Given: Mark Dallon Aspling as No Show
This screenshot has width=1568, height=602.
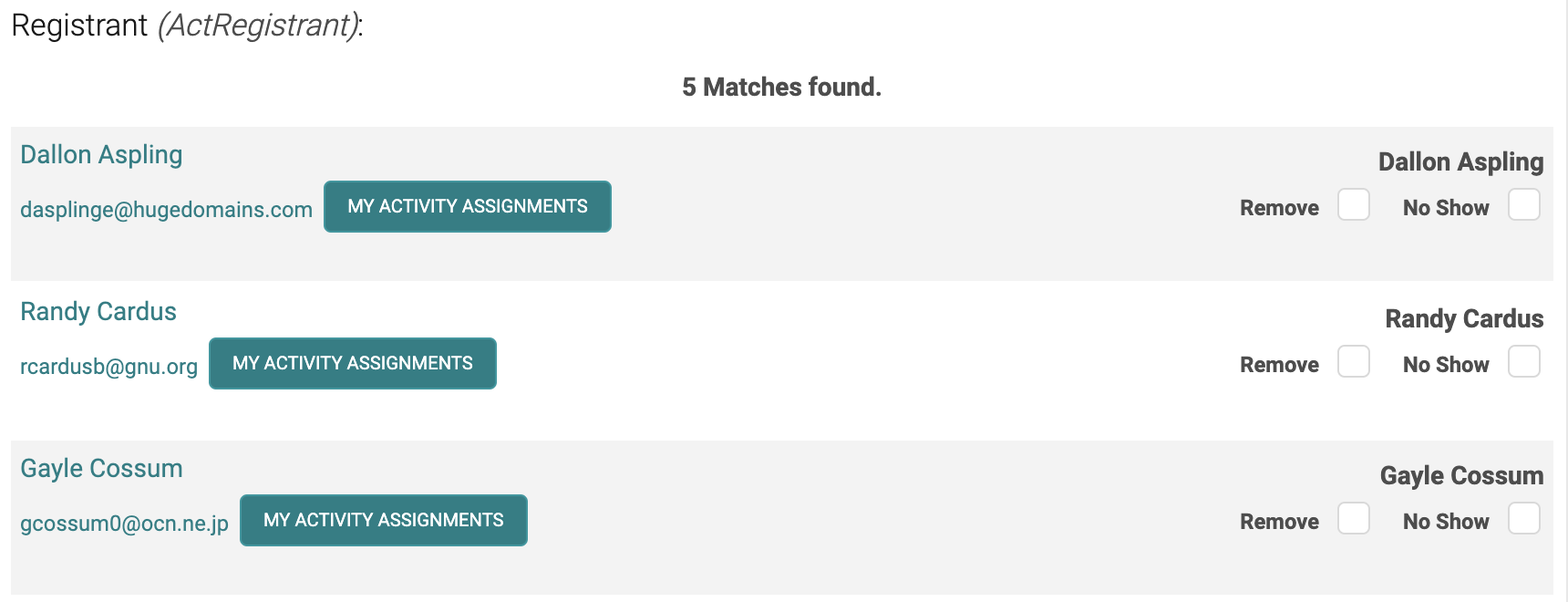Looking at the screenshot, I should [x=1523, y=205].
